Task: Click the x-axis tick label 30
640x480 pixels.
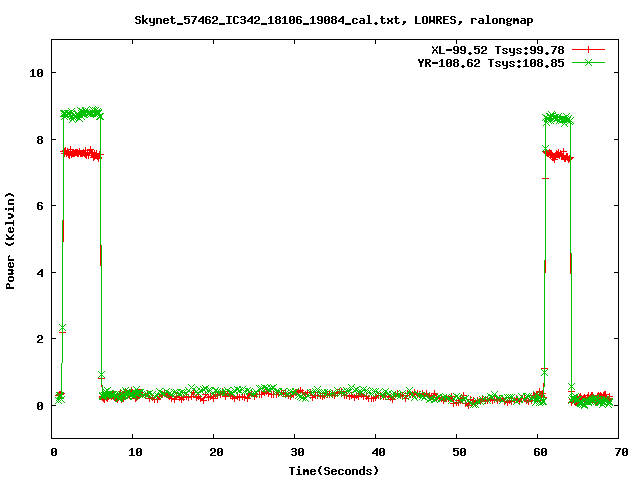Action: coord(297,452)
